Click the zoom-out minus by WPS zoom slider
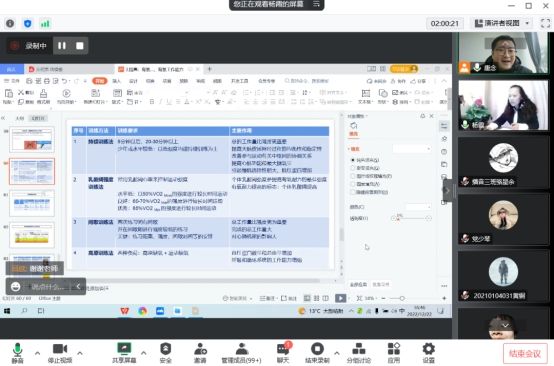Screen dimensions: 554x366 pos(383,299)
